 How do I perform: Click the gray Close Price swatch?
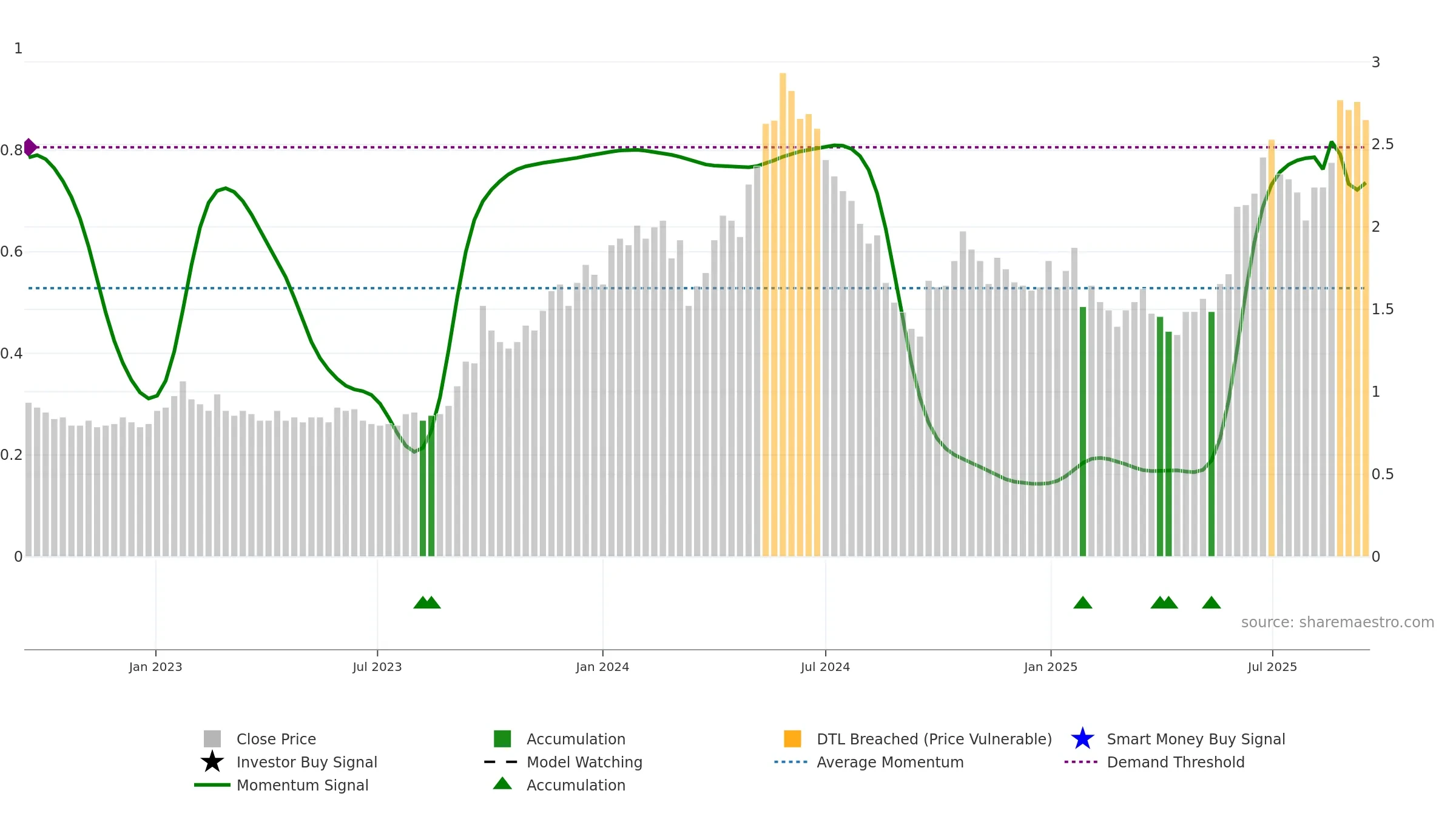pos(212,739)
